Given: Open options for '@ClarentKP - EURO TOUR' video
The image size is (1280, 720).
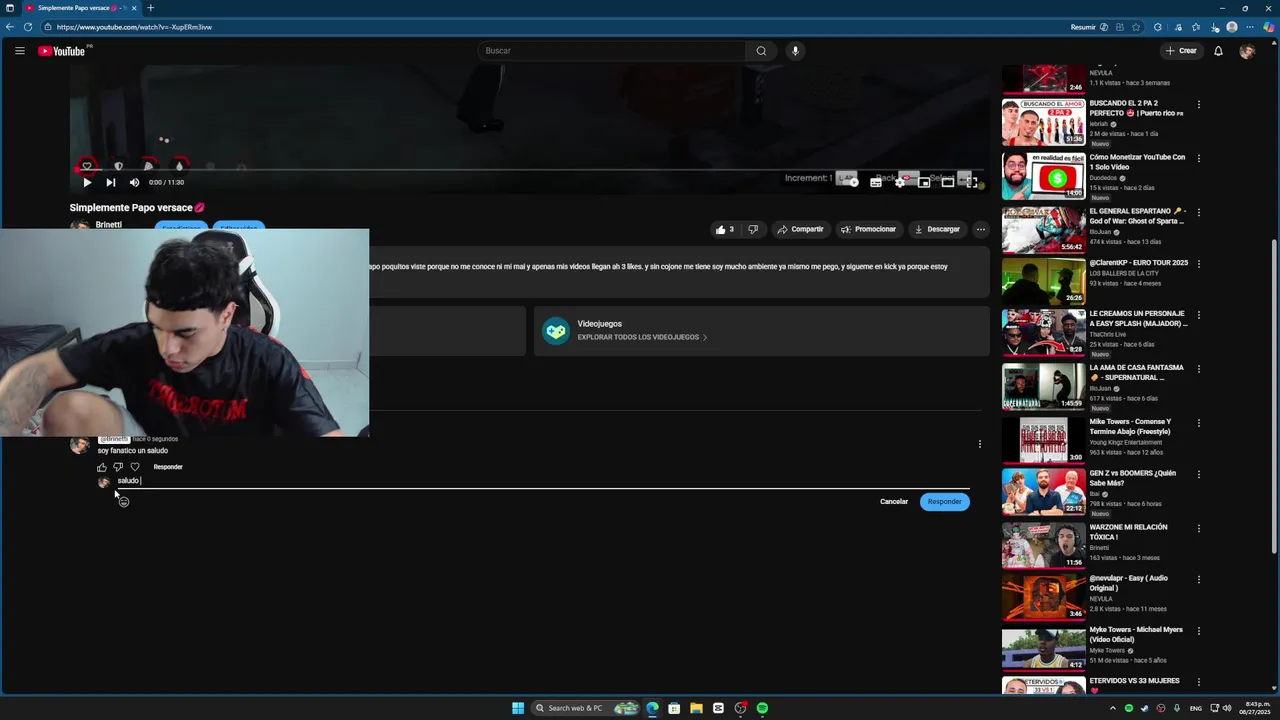Looking at the screenshot, I should (1199, 263).
